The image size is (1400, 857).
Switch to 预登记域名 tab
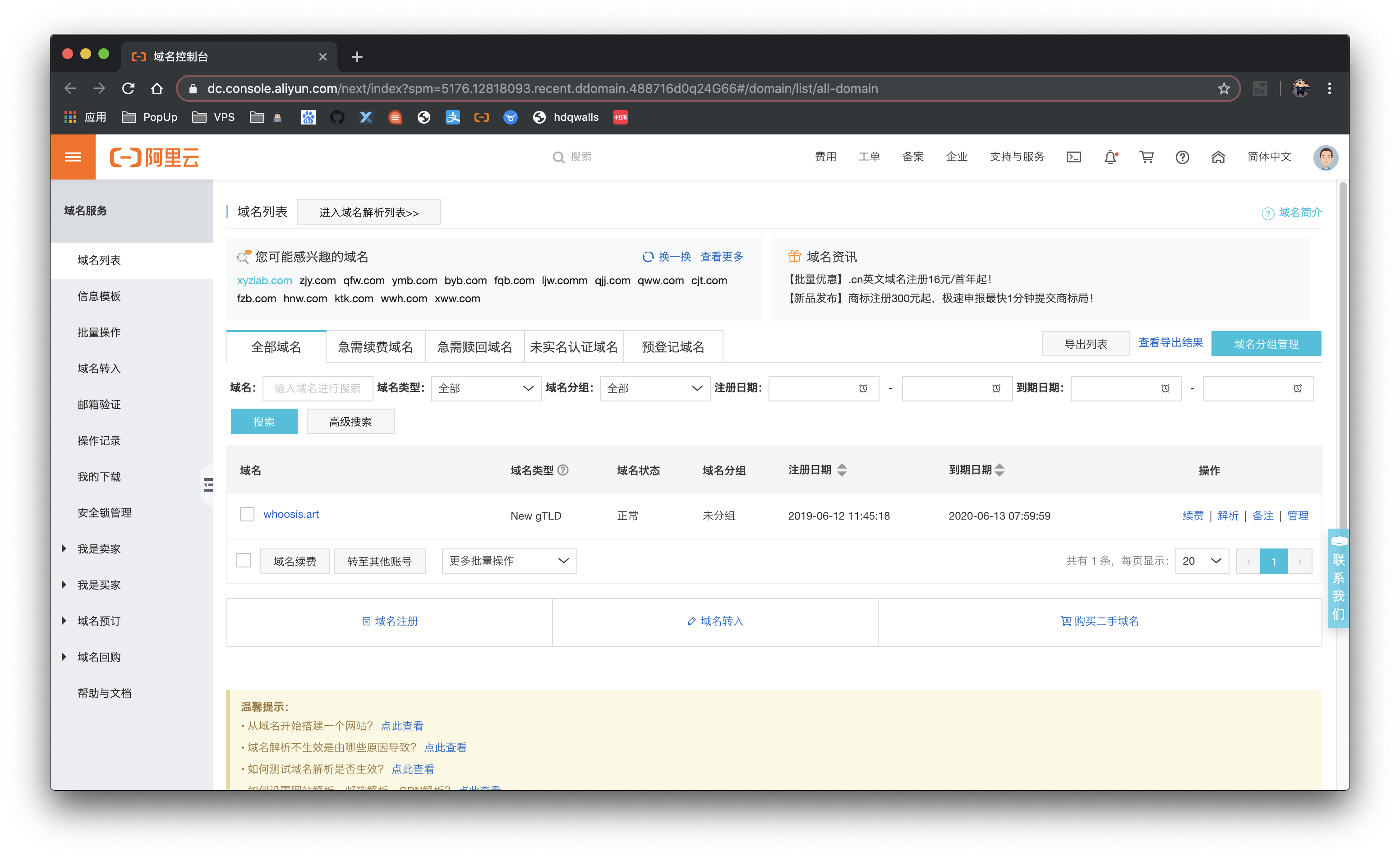673,347
